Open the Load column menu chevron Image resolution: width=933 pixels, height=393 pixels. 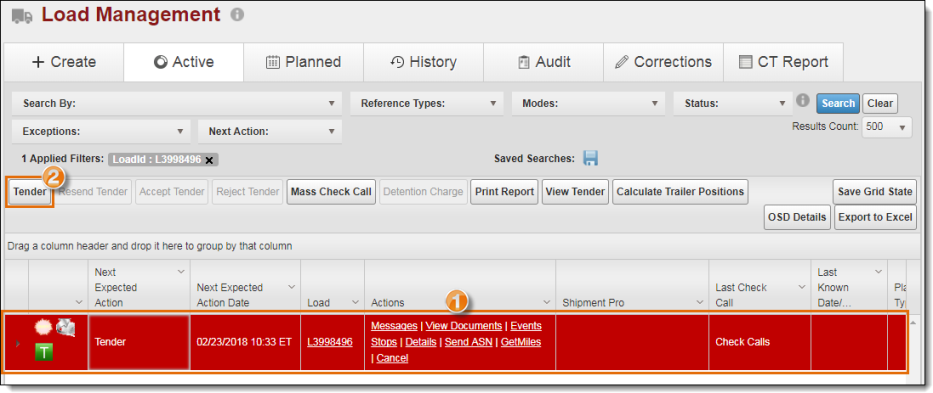(x=355, y=302)
